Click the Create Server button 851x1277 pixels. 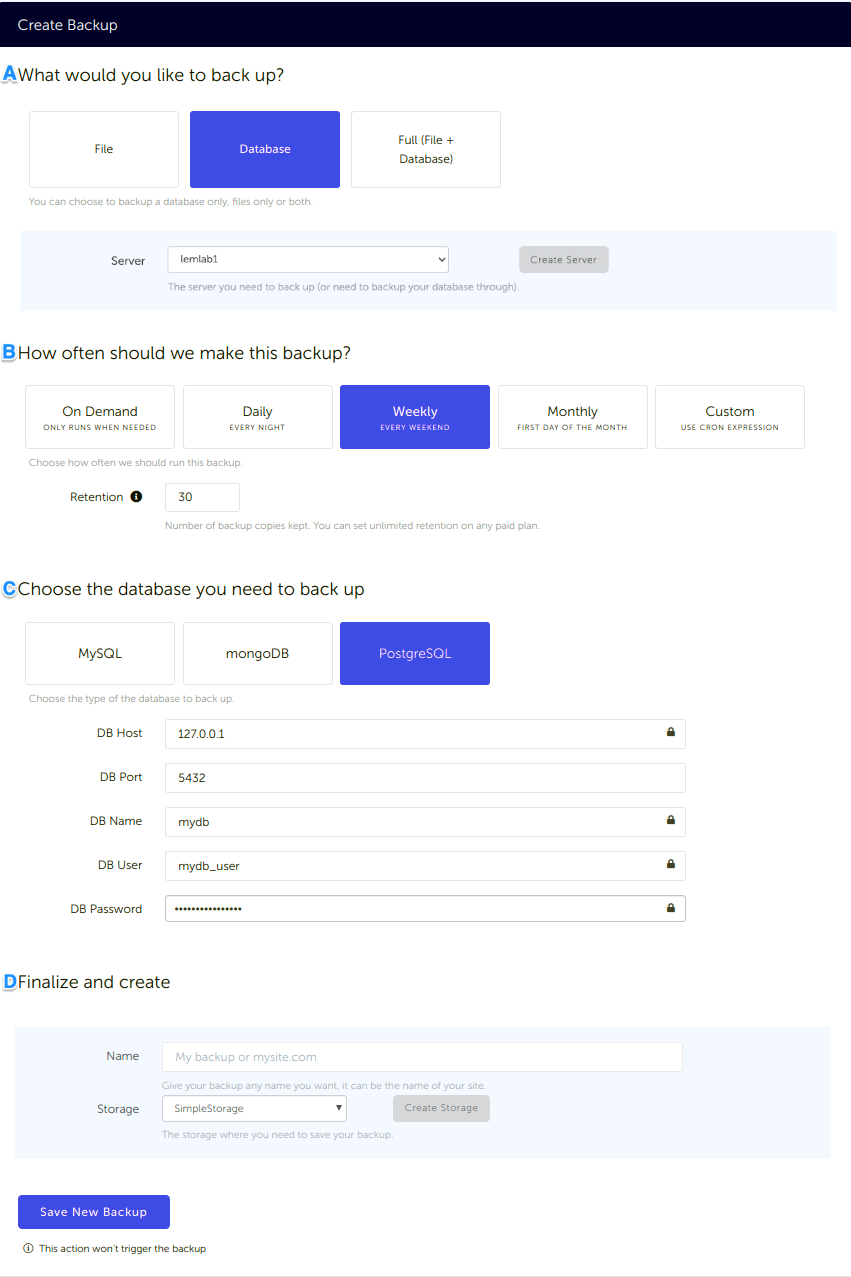point(563,258)
